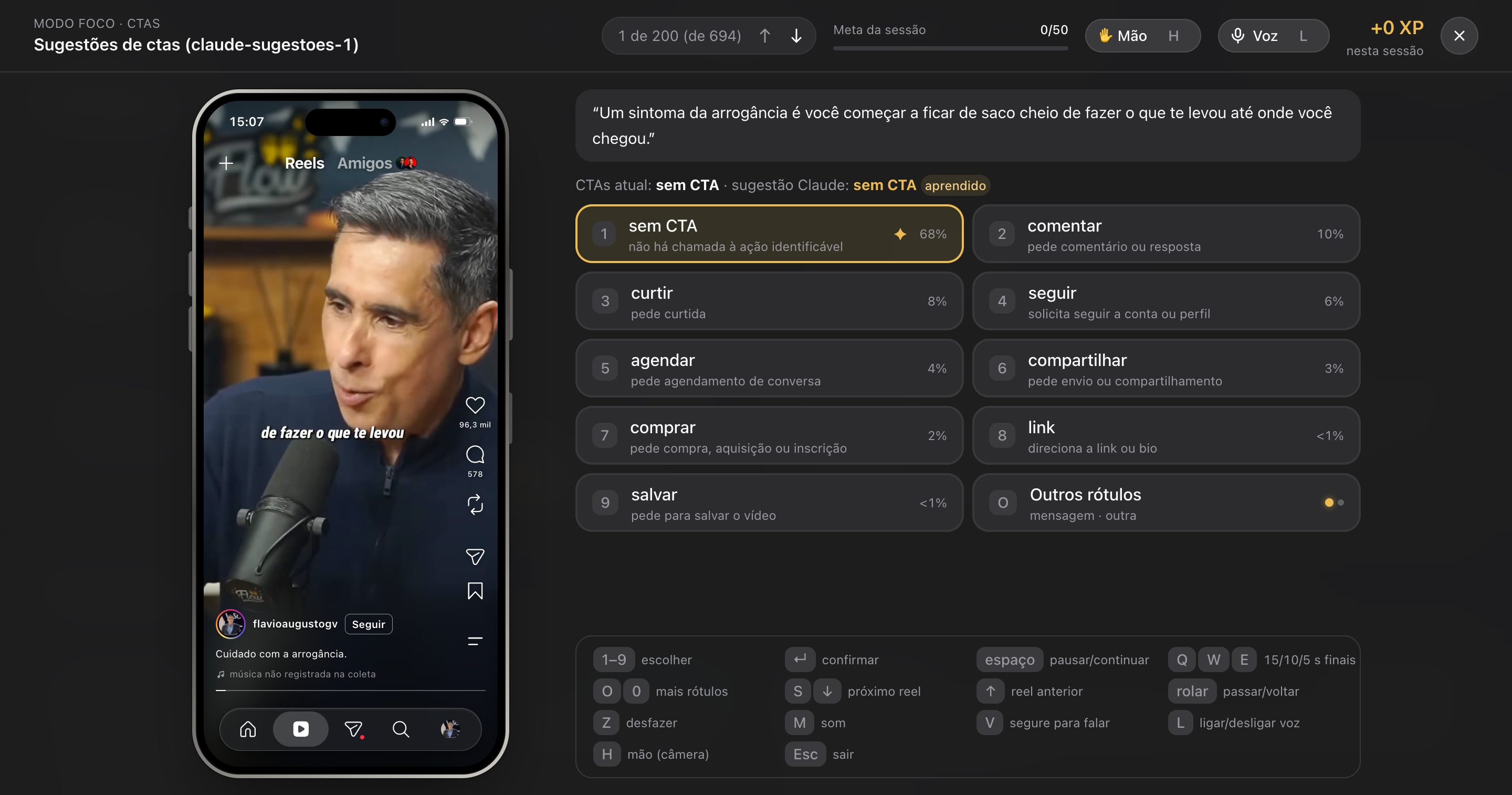1512x795 pixels.
Task: Click the search magnifier in phone nav bar
Action: 400,729
